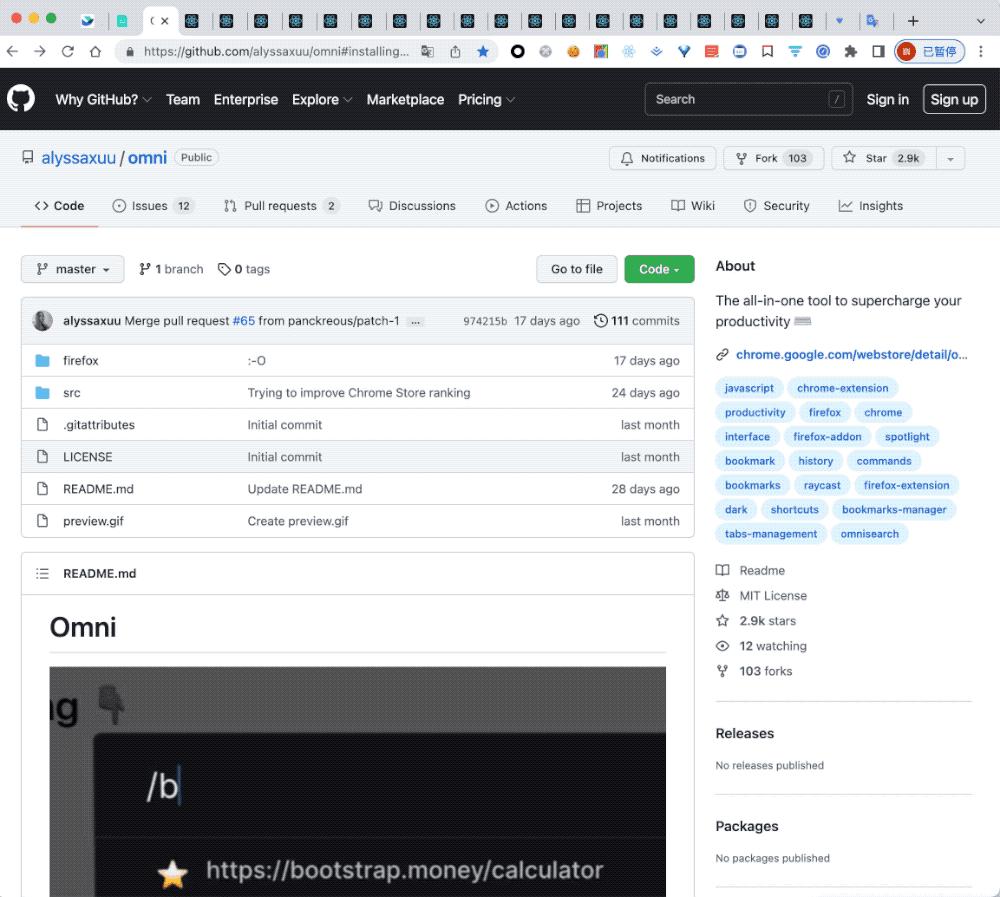The image size is (1000, 897).
Task: Select the javascript topic tag
Action: coord(749,388)
